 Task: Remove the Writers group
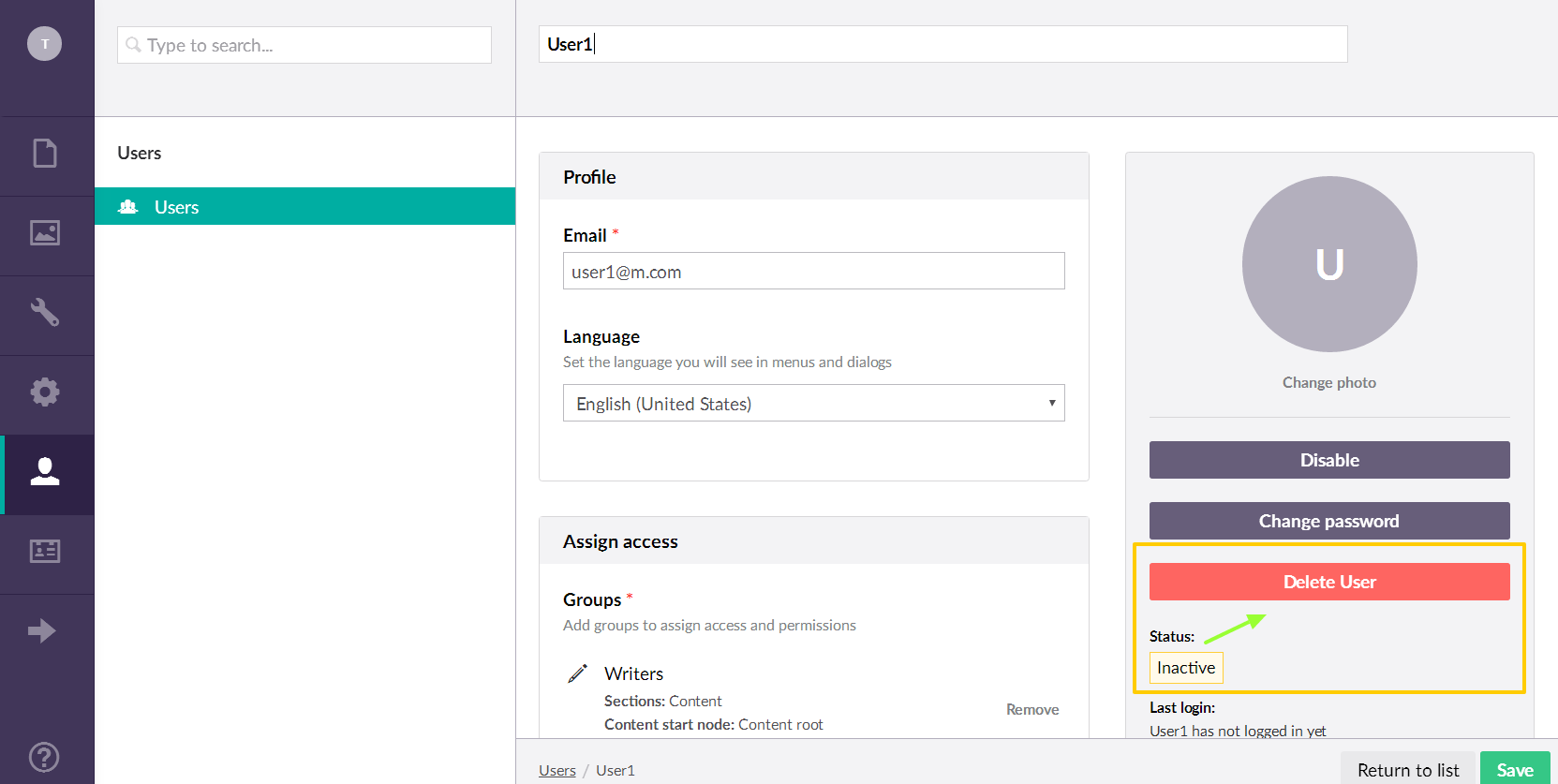click(1031, 709)
